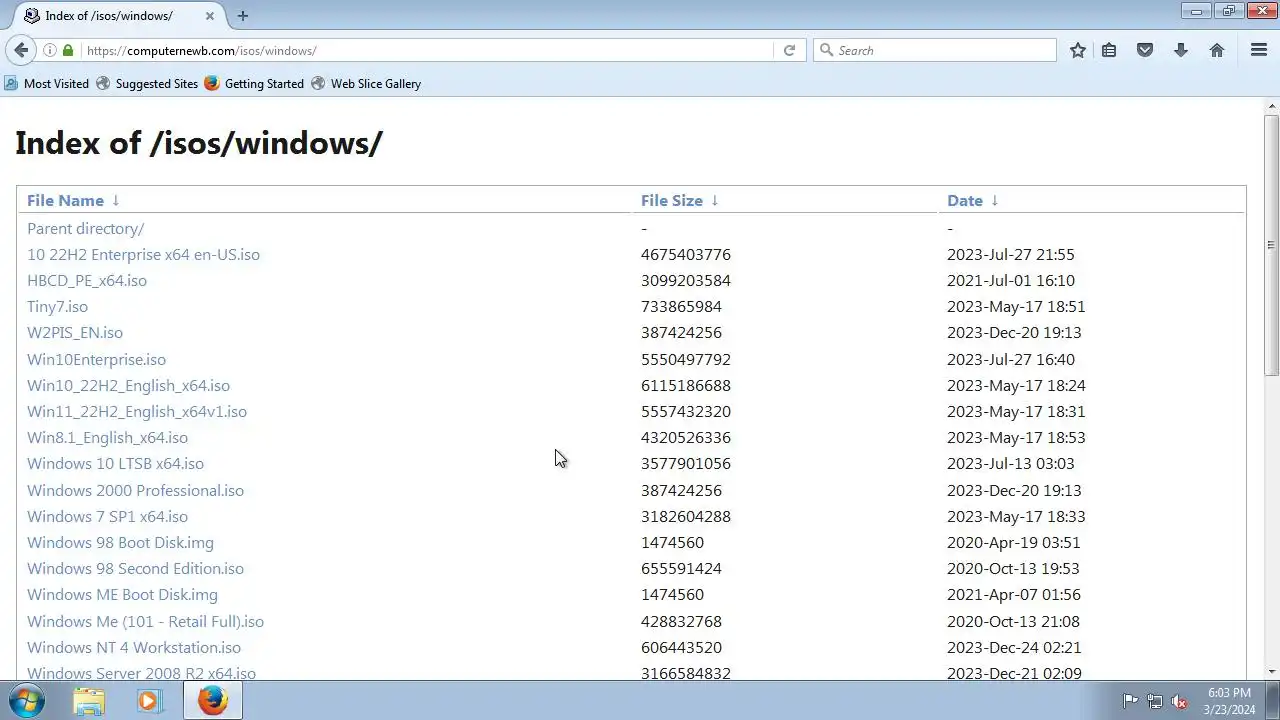This screenshot has height=720, width=1280.
Task: Sort by the File Size column header
Action: pos(672,200)
